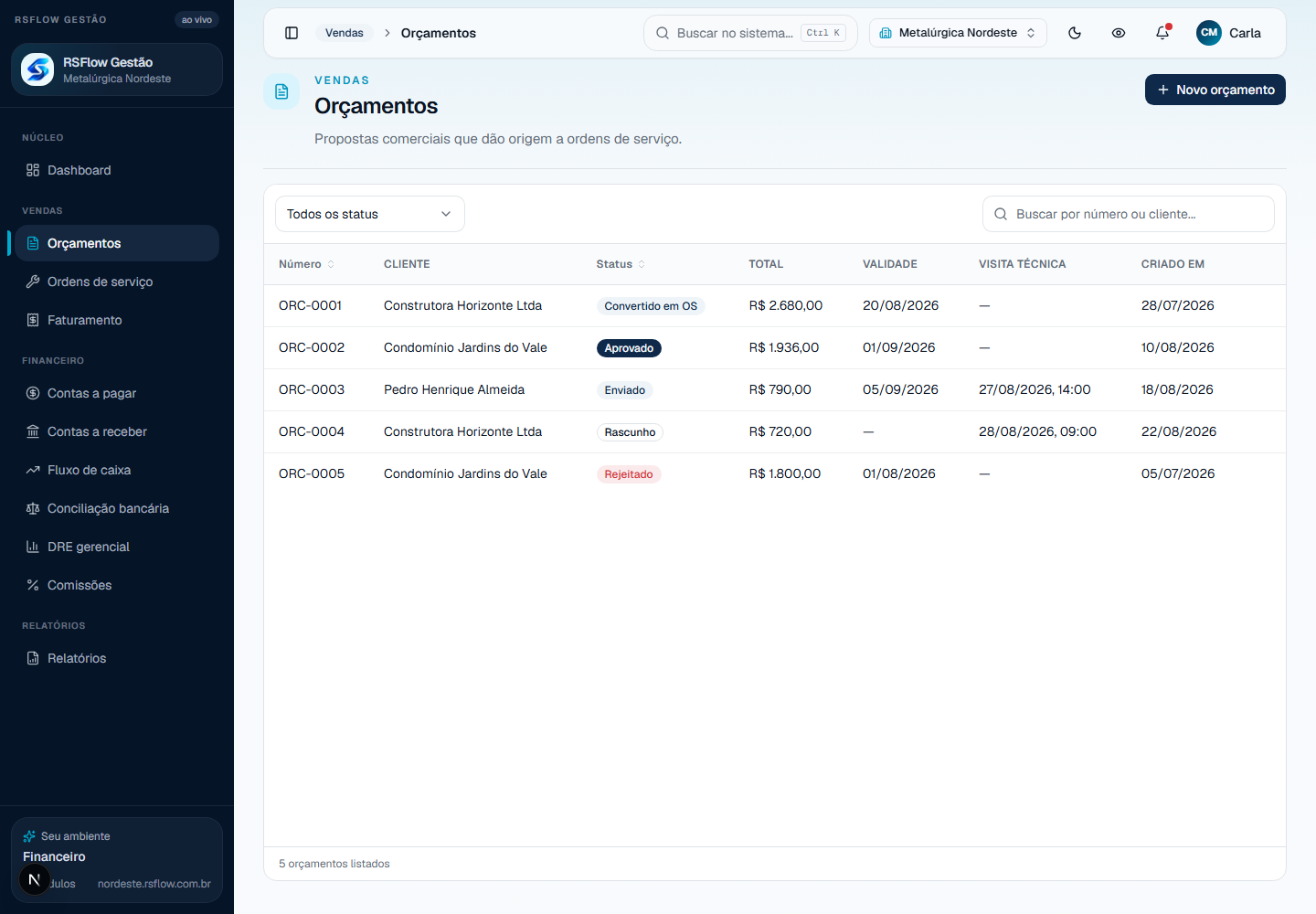Click the Fluxo de caixa trend icon
1316x914 pixels.
pyautogui.click(x=33, y=470)
